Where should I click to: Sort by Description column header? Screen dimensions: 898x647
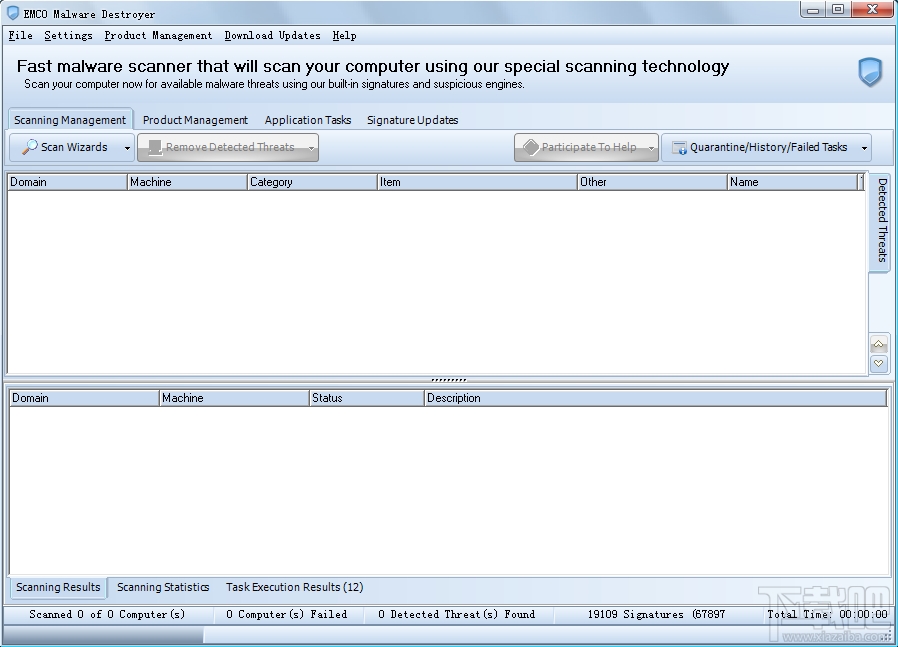tap(656, 398)
